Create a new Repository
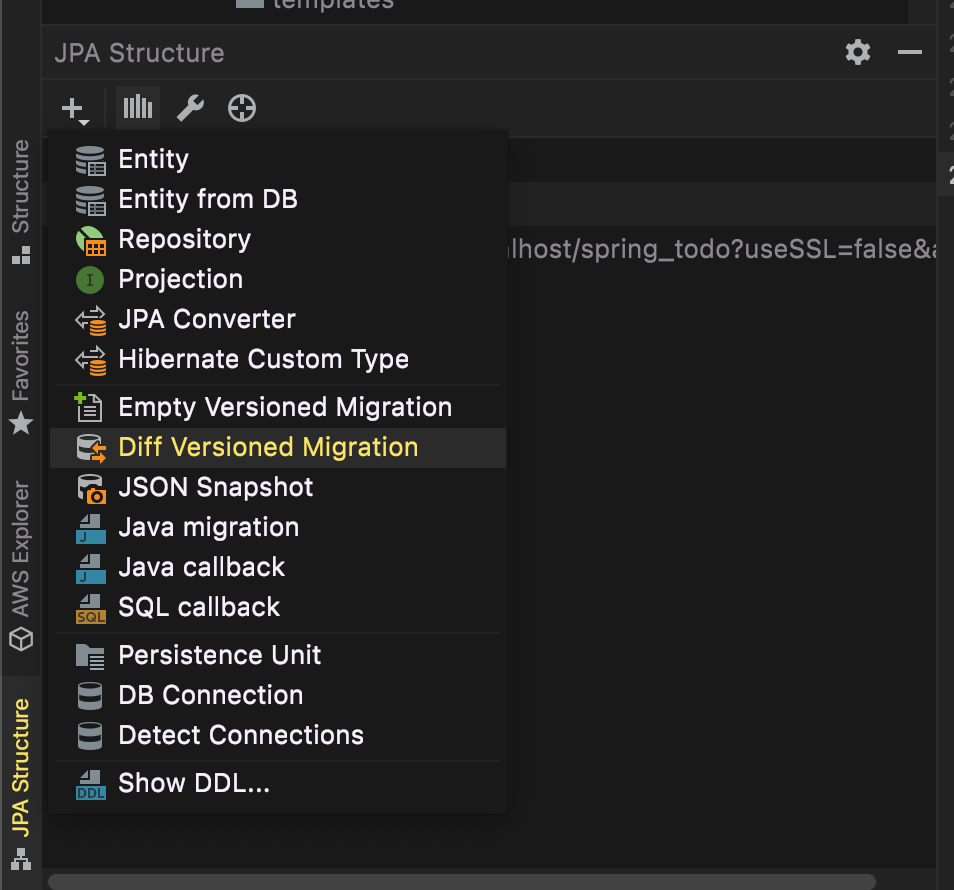The image size is (954, 890). [x=277, y=240]
